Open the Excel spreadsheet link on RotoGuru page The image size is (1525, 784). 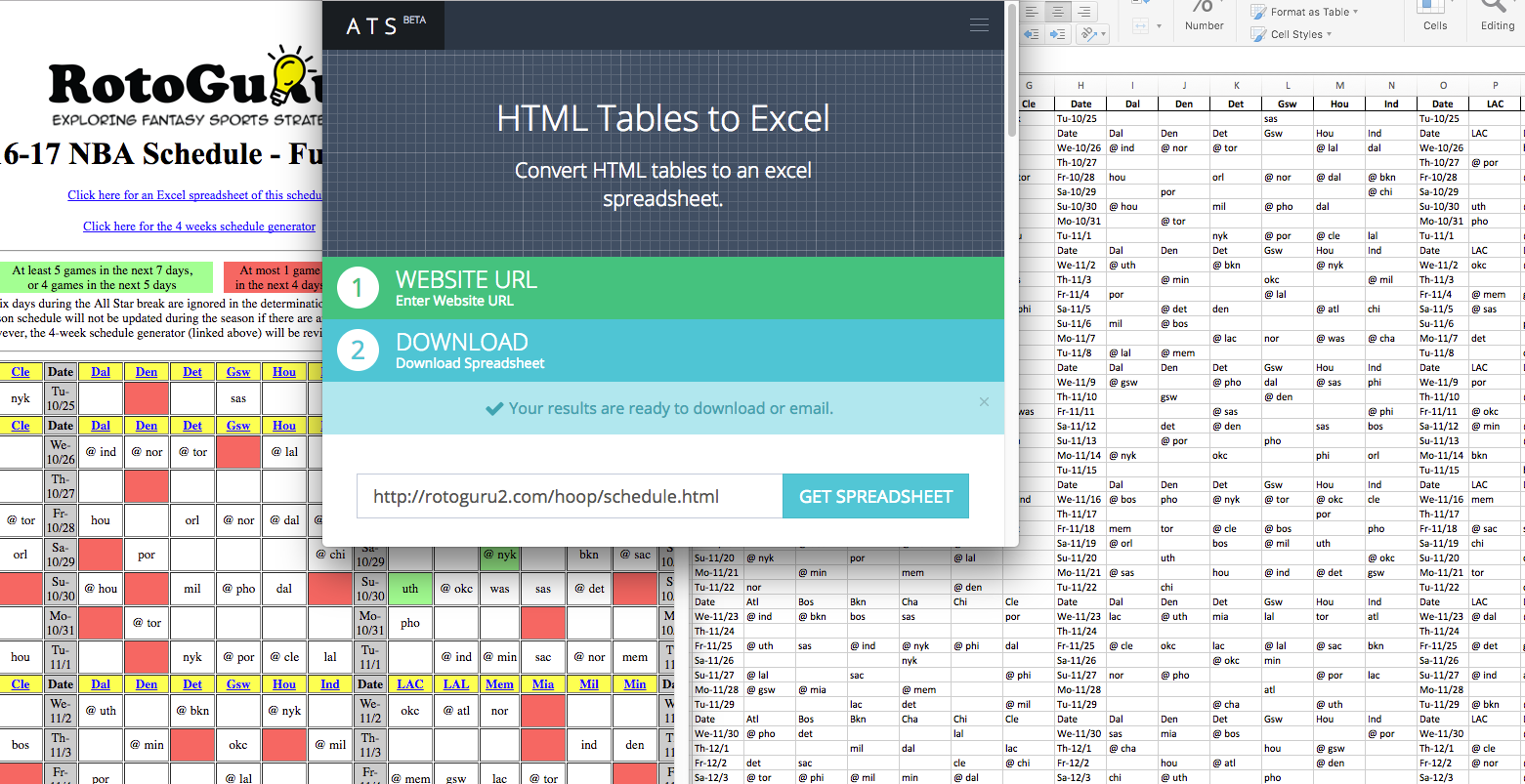(195, 194)
